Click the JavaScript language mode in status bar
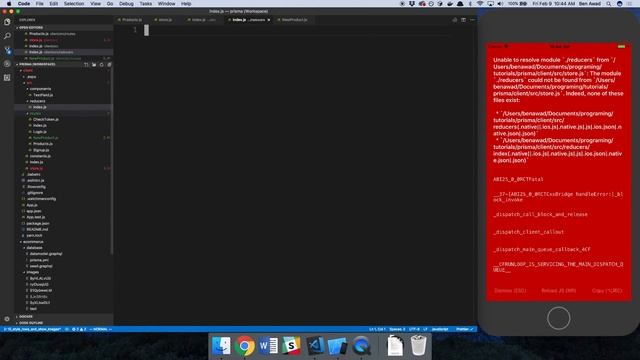The width and height of the screenshot is (640, 360). (x=440, y=329)
